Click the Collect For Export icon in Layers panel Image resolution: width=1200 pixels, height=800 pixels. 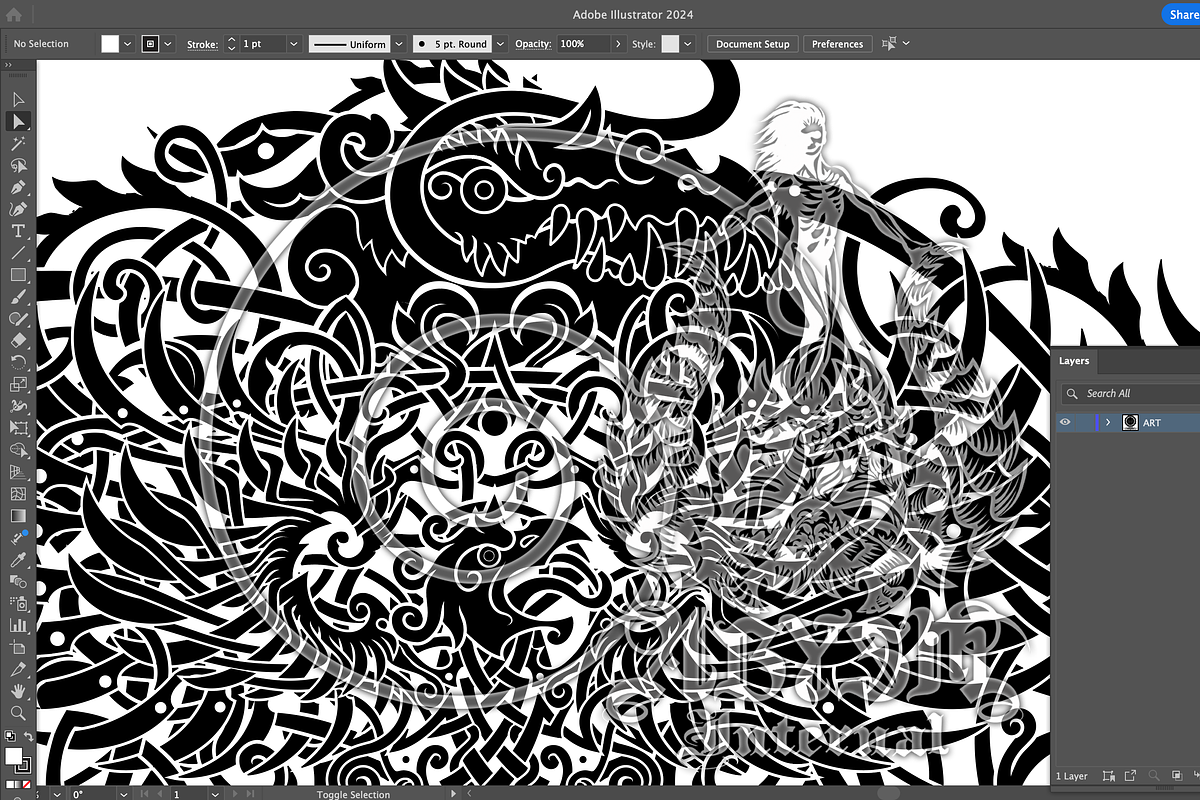(x=1131, y=776)
